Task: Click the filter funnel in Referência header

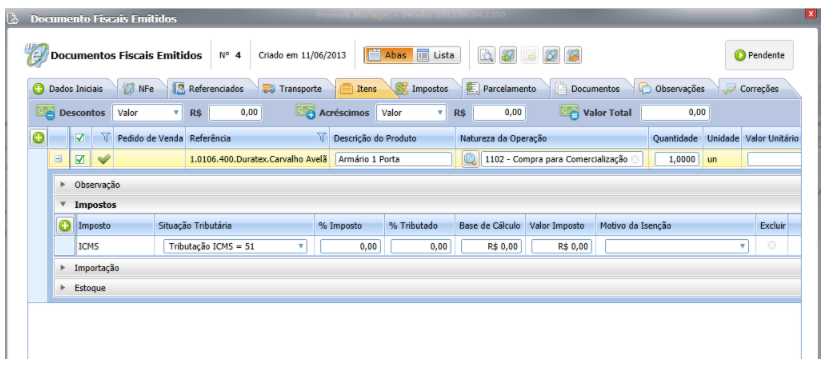Action: [321, 138]
